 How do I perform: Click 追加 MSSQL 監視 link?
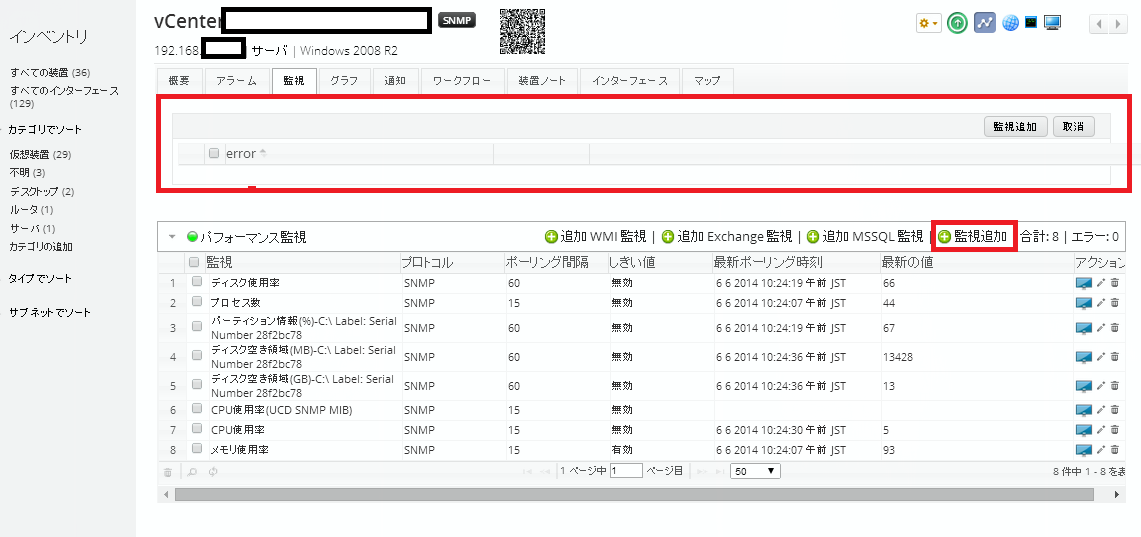tap(865, 236)
